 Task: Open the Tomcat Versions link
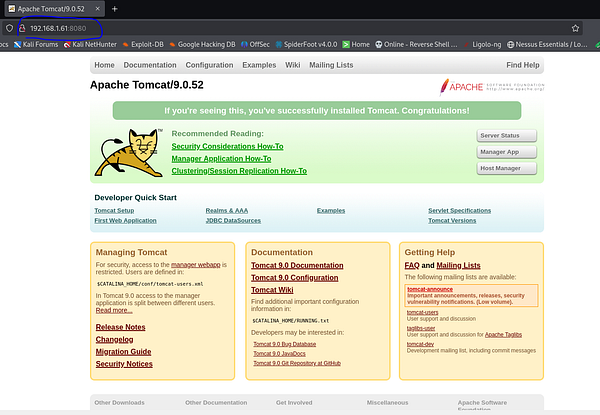[452, 220]
